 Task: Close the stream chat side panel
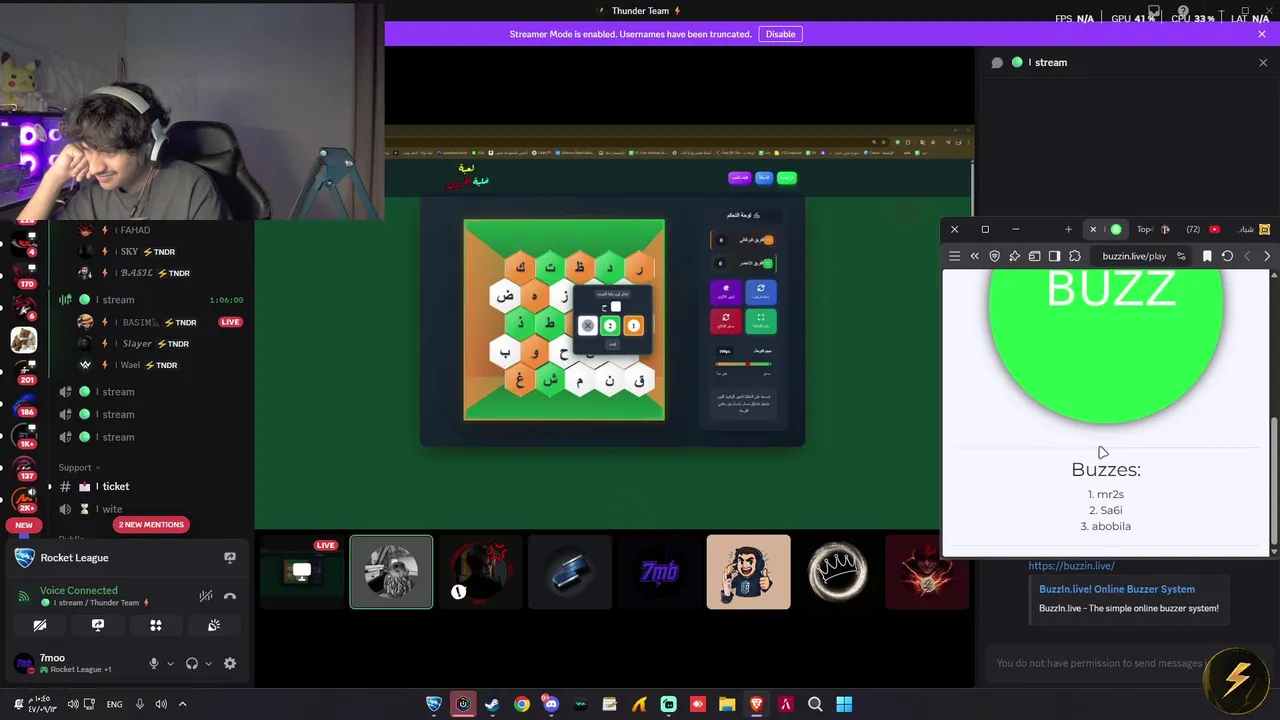click(1263, 62)
